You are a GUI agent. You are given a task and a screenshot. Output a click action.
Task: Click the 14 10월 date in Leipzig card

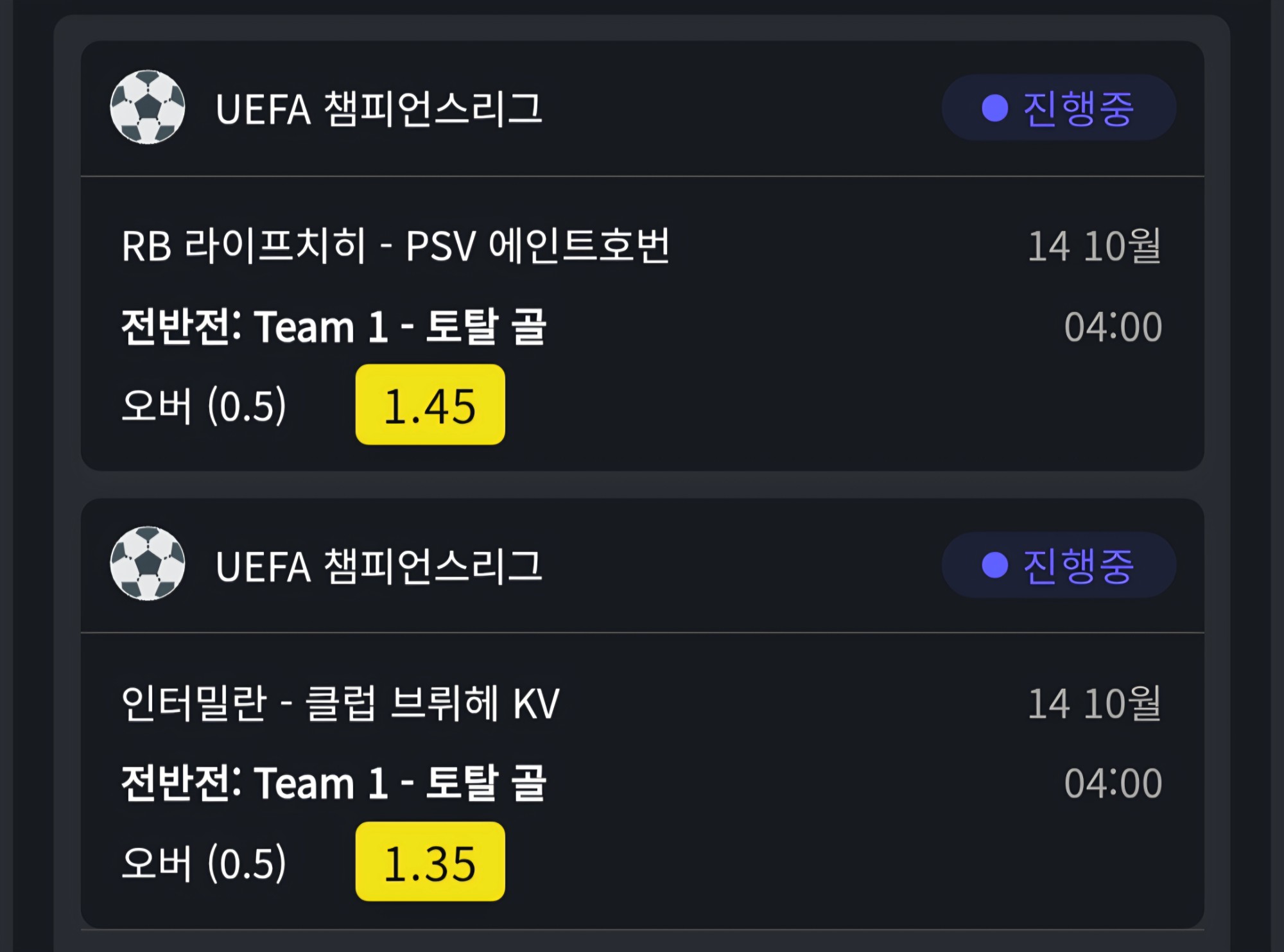tap(1095, 246)
